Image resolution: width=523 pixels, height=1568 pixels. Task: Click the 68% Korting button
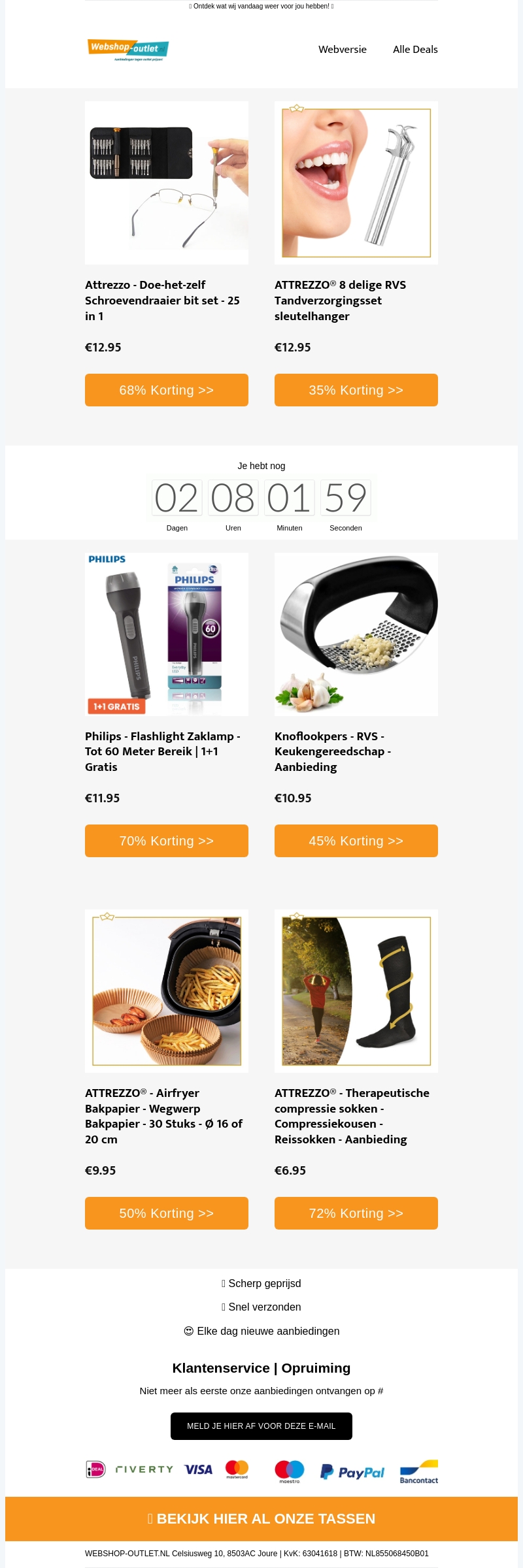click(167, 390)
